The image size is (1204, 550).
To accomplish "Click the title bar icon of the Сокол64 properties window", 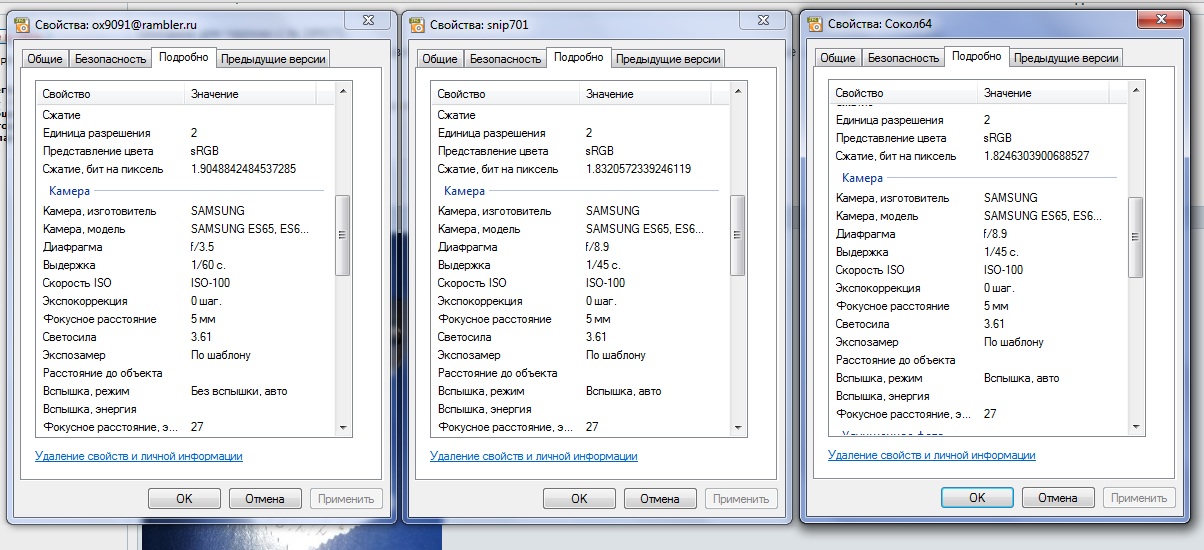I will tap(815, 22).
